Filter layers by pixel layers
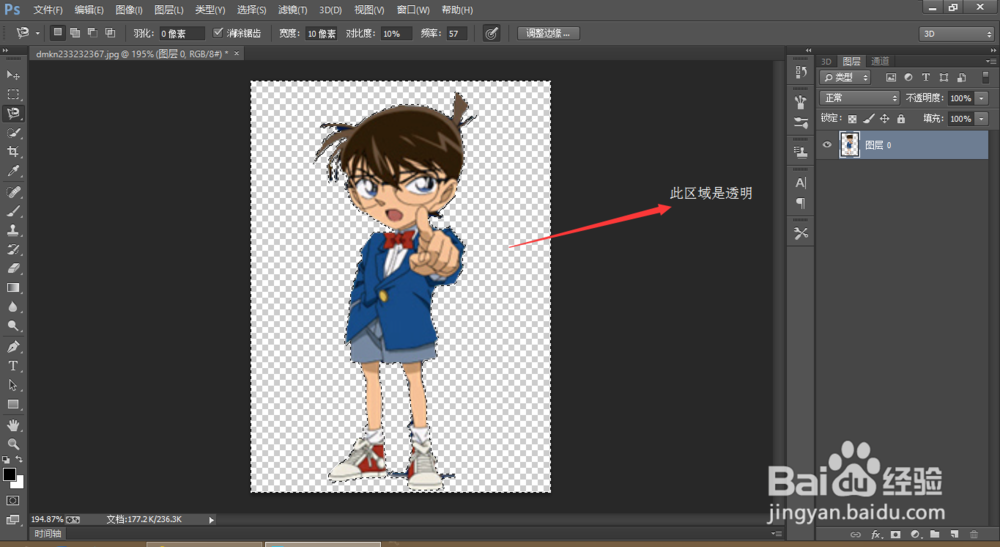 891,77
